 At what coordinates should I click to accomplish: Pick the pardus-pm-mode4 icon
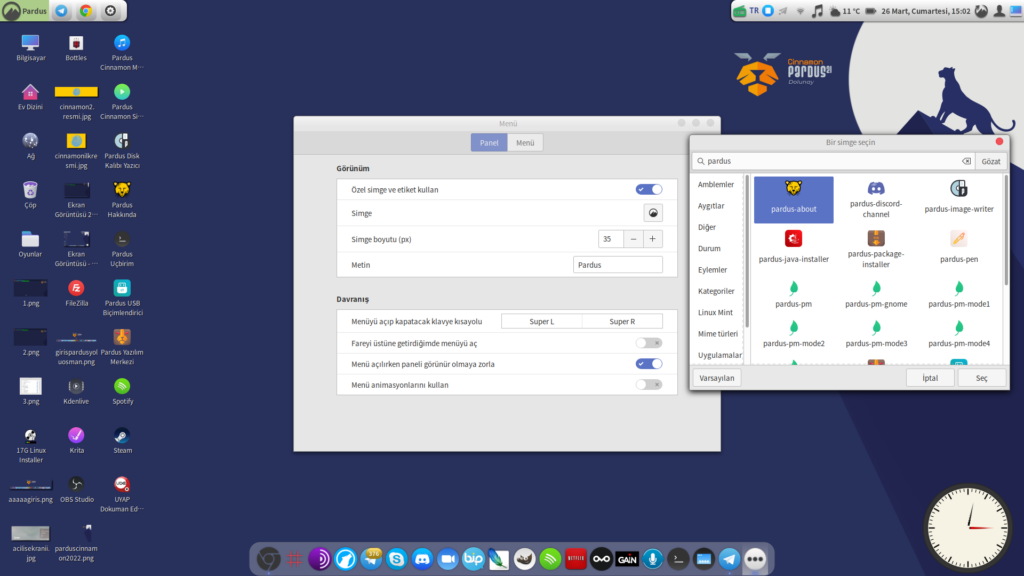tap(959, 334)
